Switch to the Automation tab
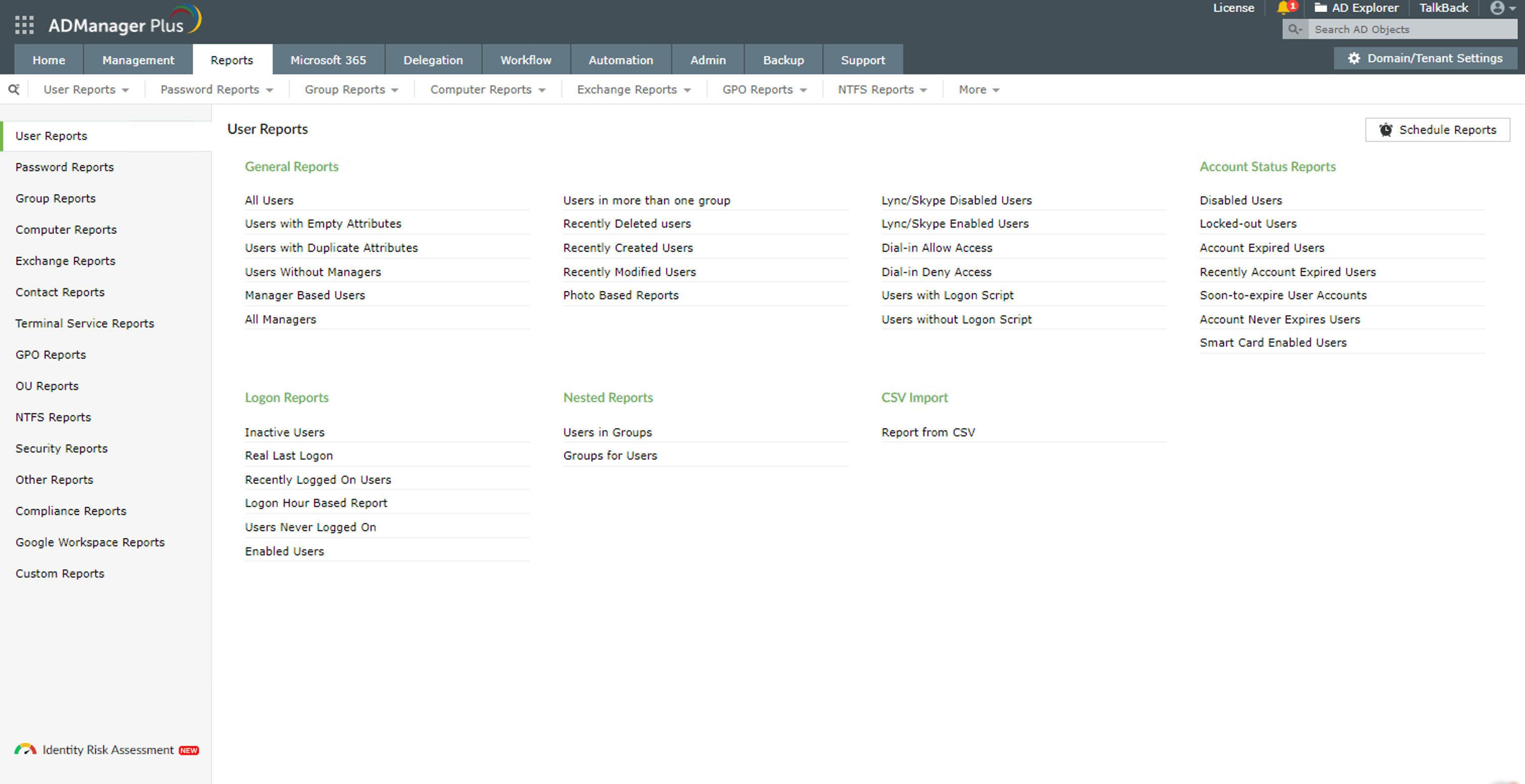 (x=620, y=60)
